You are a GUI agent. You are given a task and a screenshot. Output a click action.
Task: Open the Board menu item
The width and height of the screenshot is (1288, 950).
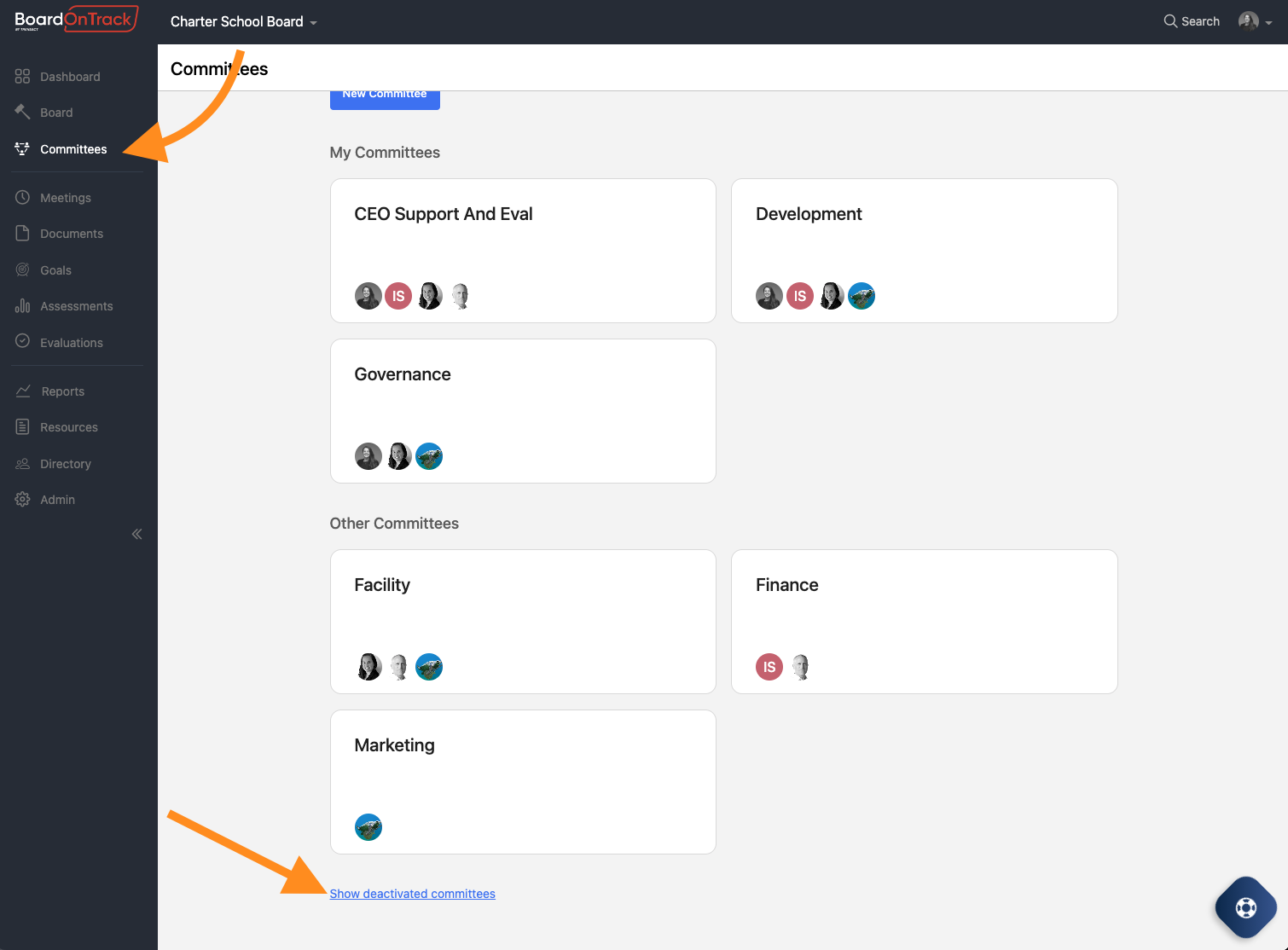tap(56, 113)
